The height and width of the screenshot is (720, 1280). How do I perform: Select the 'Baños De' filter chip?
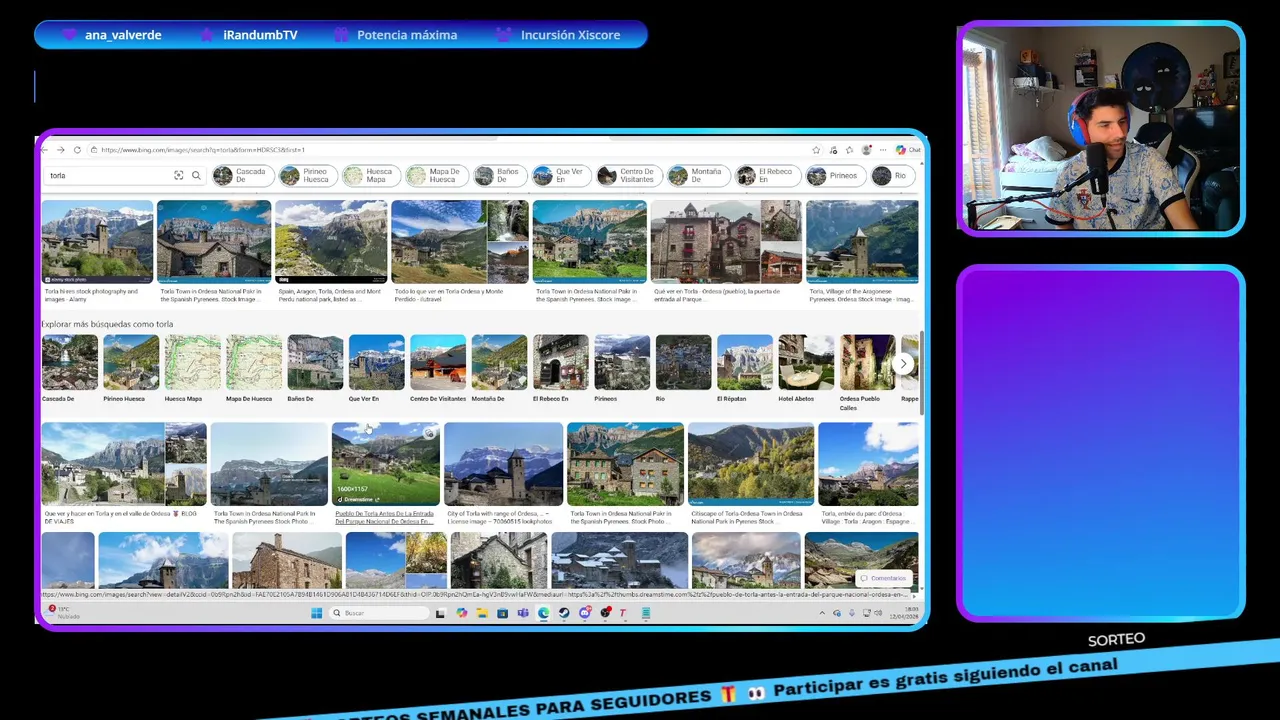coord(499,175)
